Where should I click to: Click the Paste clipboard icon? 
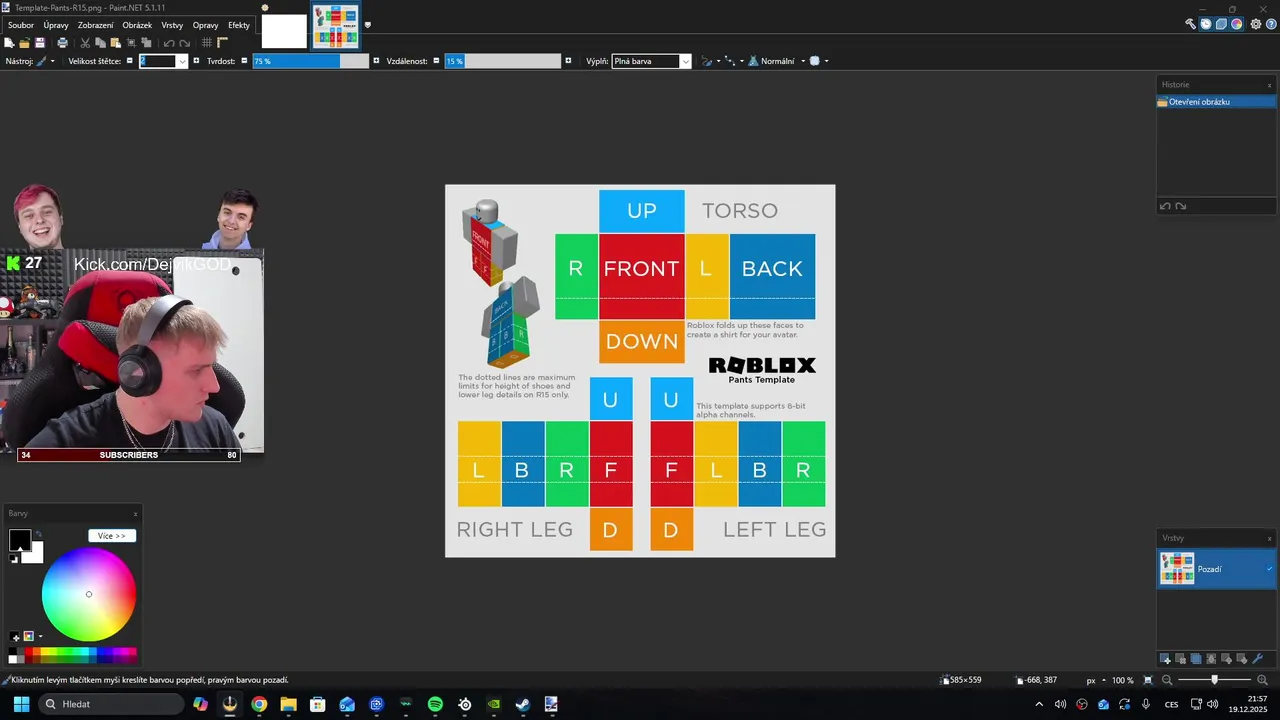point(116,43)
